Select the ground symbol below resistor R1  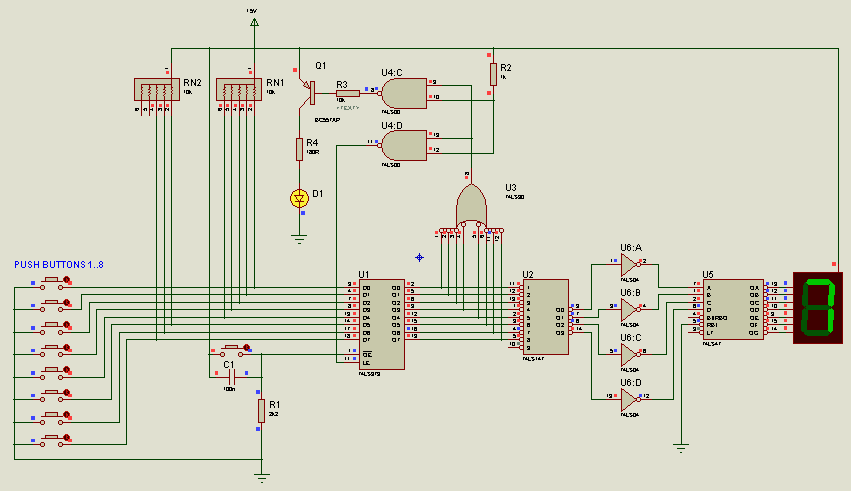(262, 478)
